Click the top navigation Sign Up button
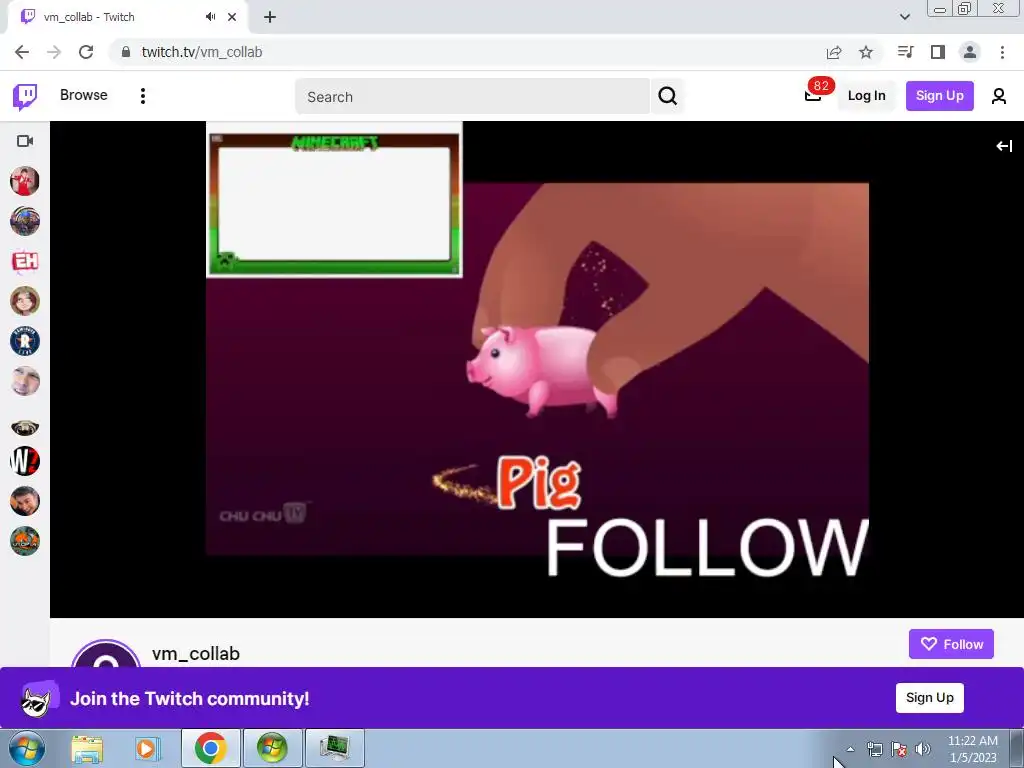 pos(939,96)
